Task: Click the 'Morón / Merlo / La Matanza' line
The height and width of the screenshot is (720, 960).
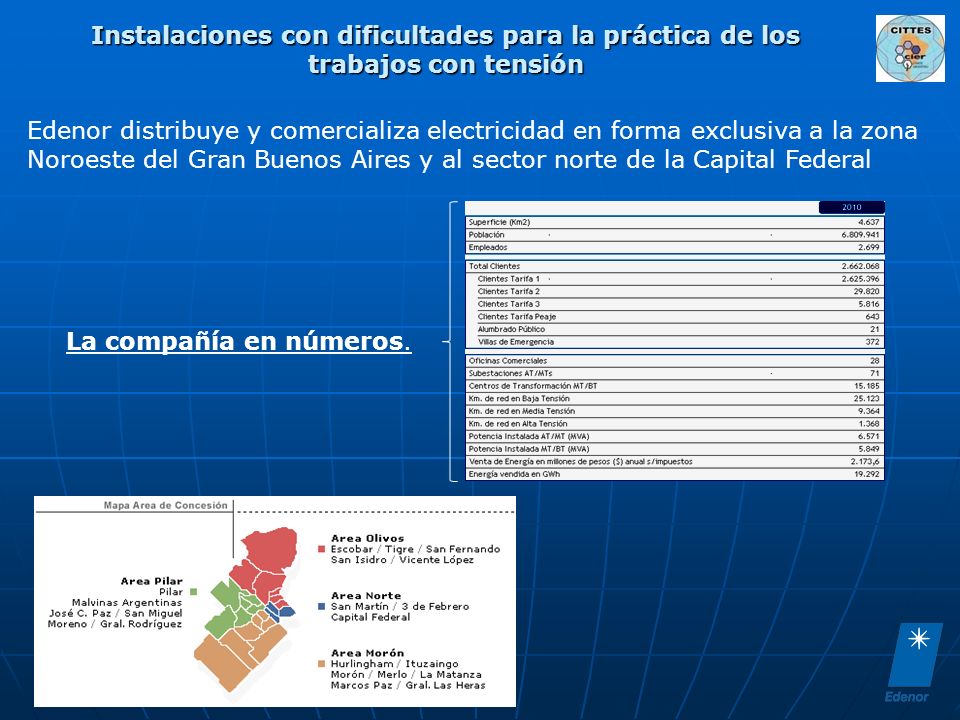Action: (x=406, y=675)
